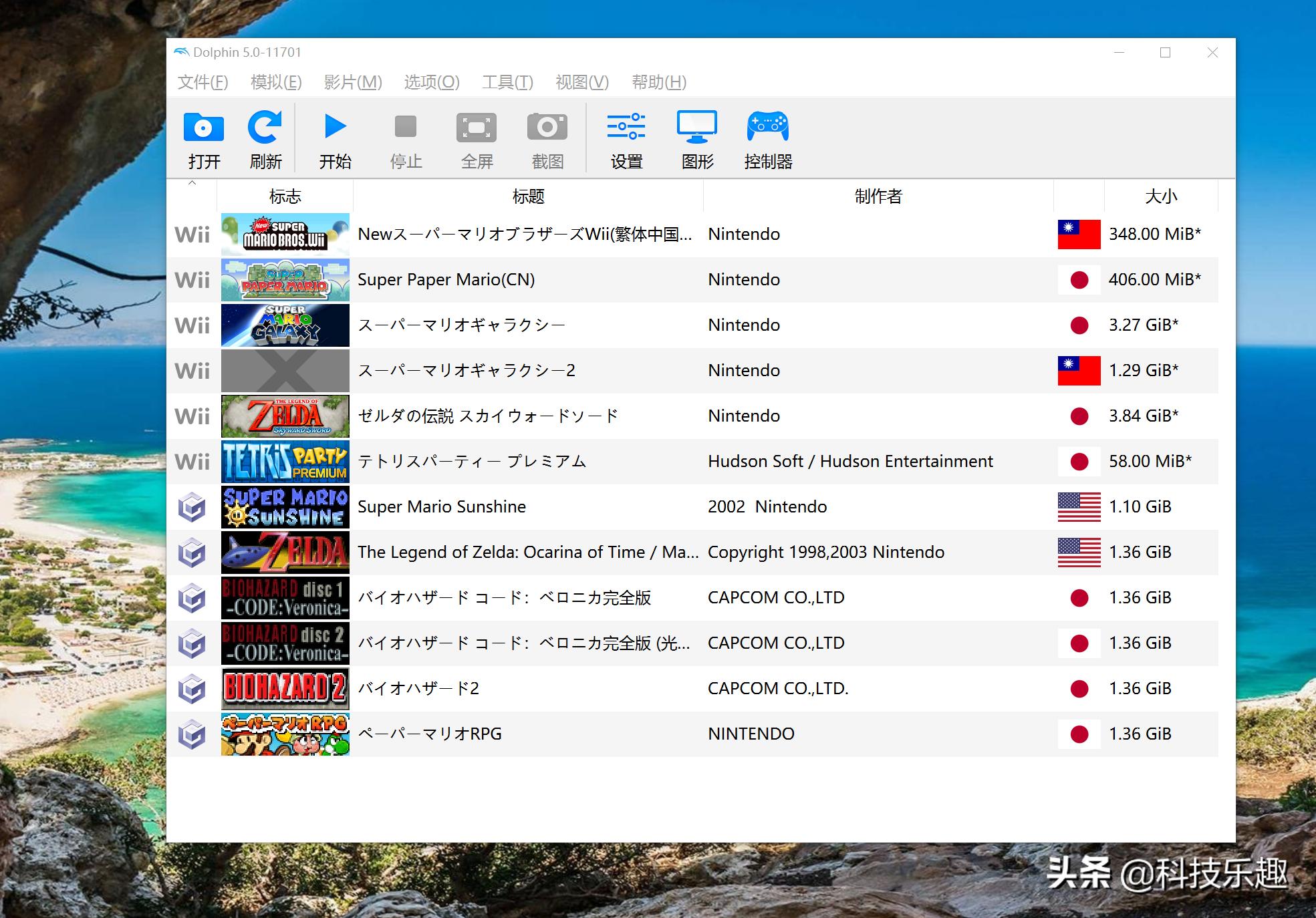Open 设置 (Settings) panel
The image size is (1316, 918).
(x=627, y=137)
